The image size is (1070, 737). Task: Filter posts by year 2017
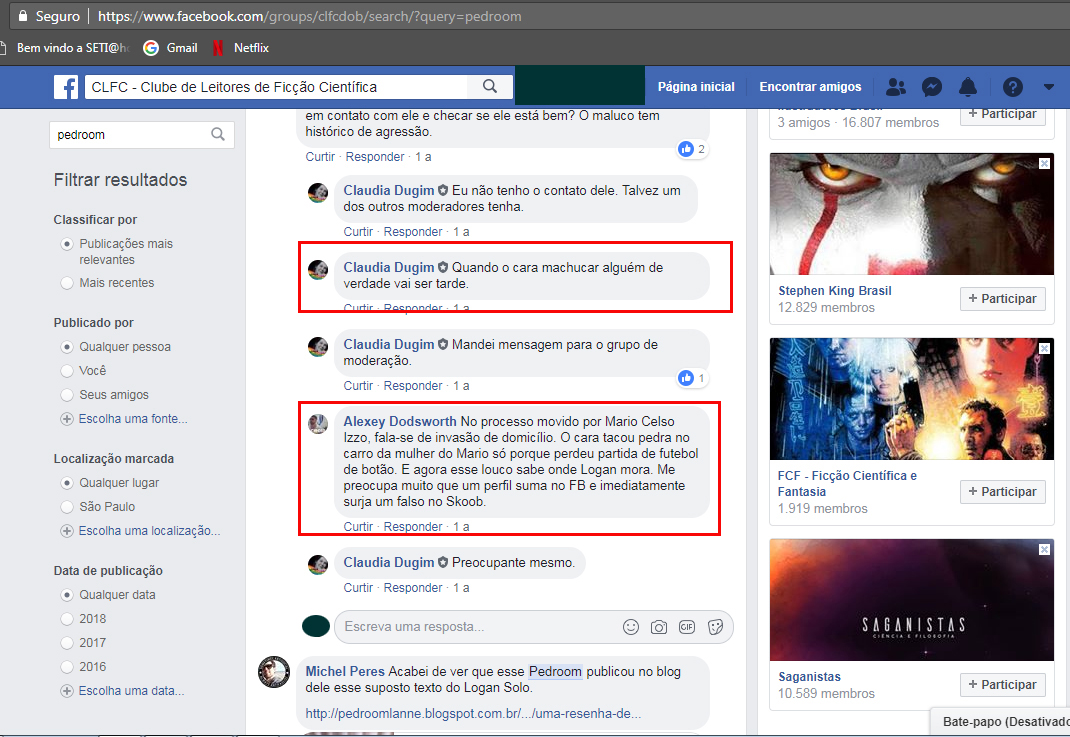click(x=67, y=642)
